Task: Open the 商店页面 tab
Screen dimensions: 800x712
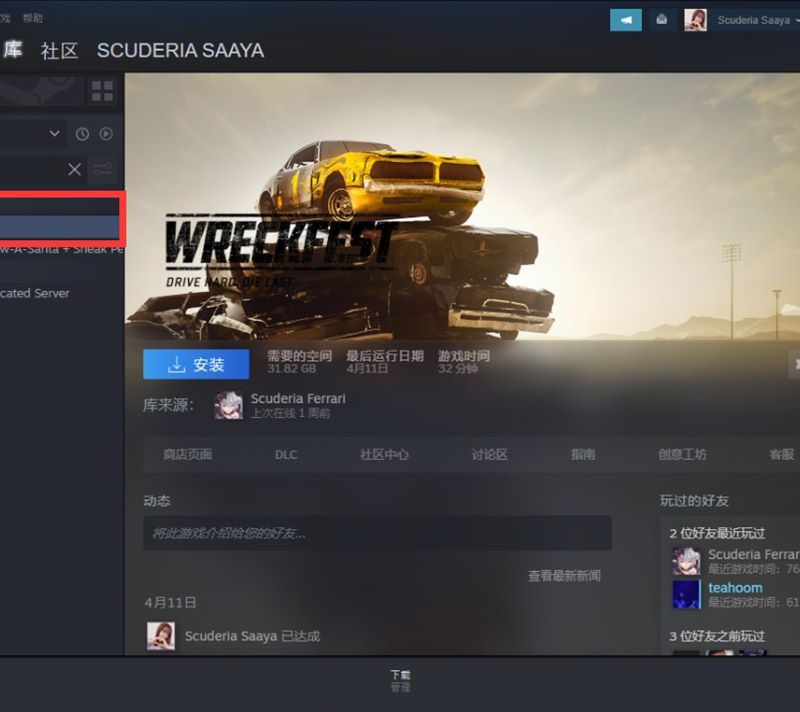Action: (188, 454)
